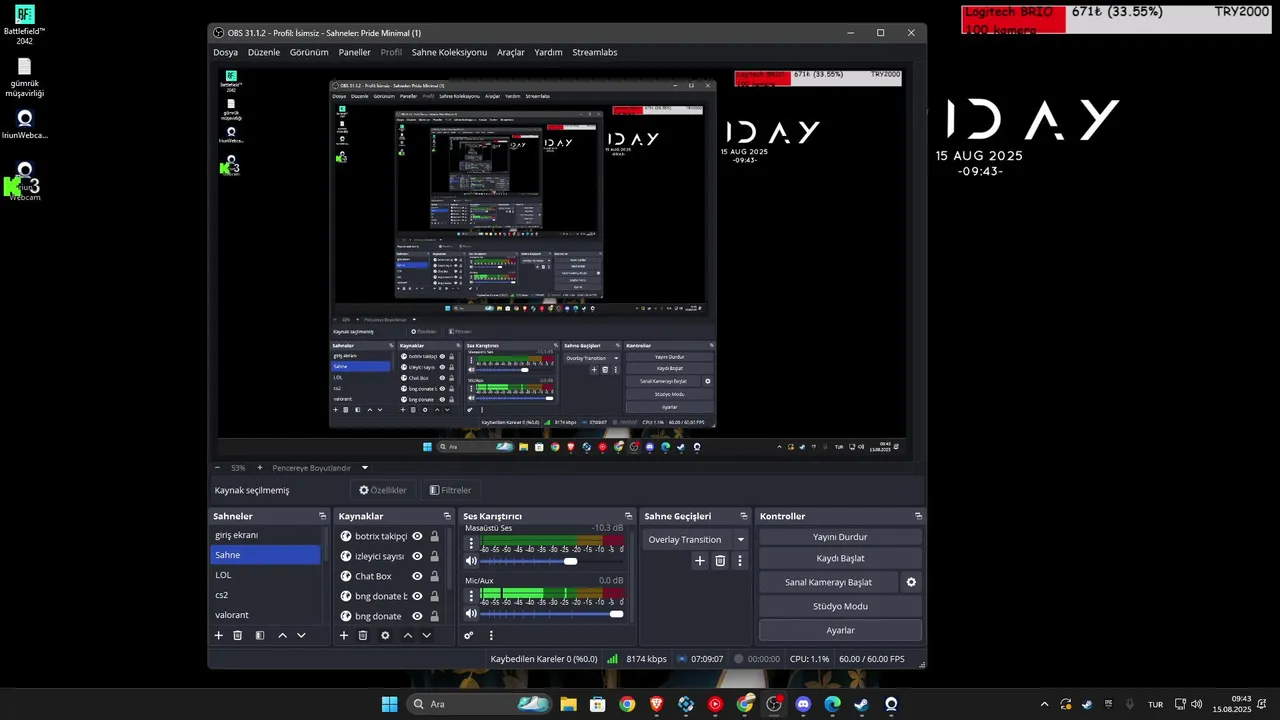
Task: Zoom in preview with plus icon
Action: 260,467
